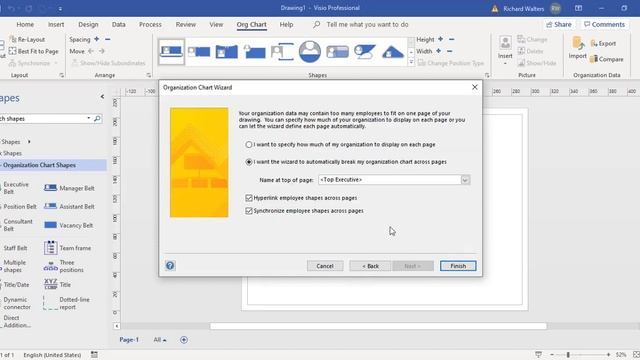This screenshot has width=640, height=360.
Task: Click the zoom slider handle
Action: click(568, 355)
